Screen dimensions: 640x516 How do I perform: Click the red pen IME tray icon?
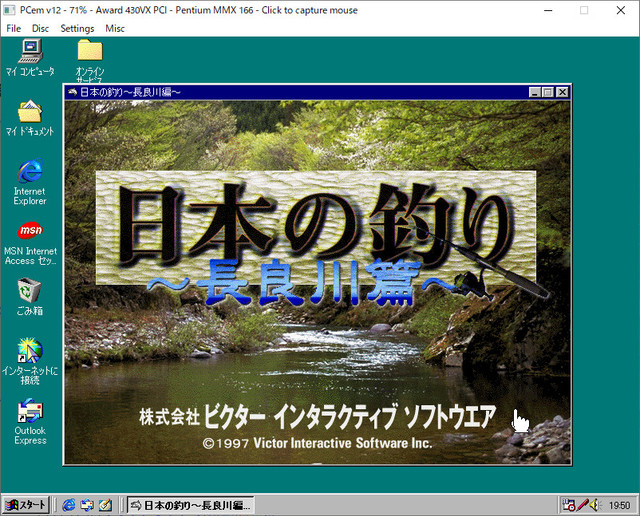pyautogui.click(x=582, y=505)
